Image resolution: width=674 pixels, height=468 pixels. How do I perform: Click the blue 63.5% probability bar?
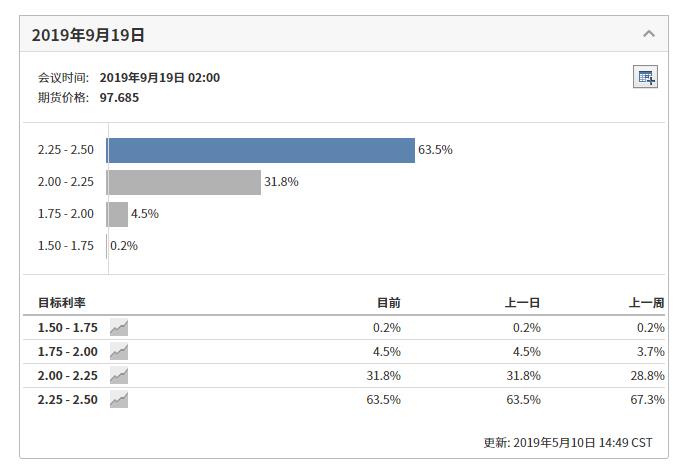(260, 150)
